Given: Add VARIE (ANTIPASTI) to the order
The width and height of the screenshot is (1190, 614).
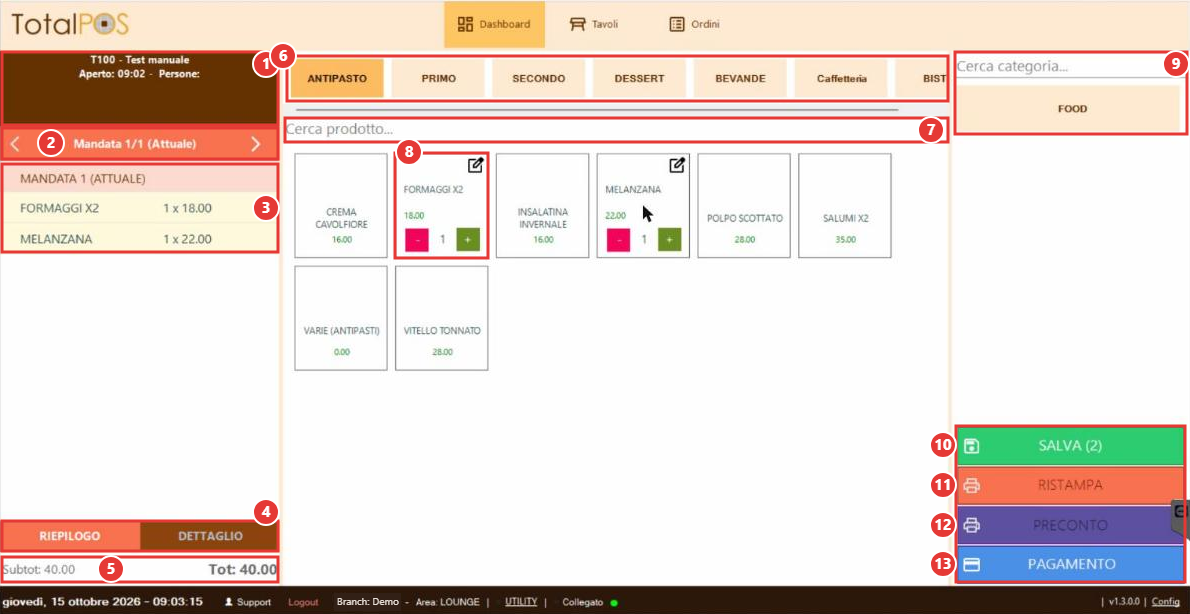Looking at the screenshot, I should [x=341, y=318].
